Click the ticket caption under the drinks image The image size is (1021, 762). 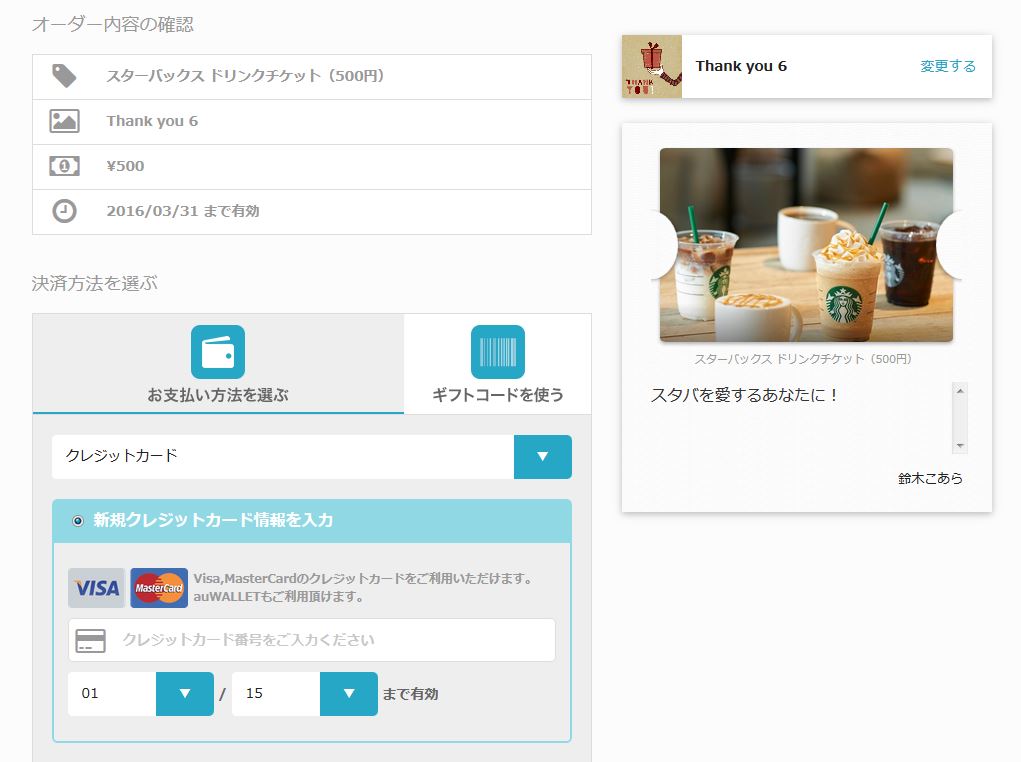click(803, 359)
